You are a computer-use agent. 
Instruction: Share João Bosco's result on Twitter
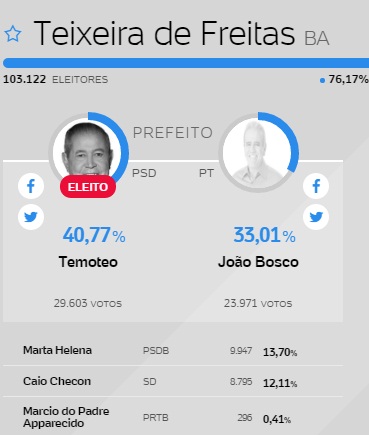pos(316,217)
